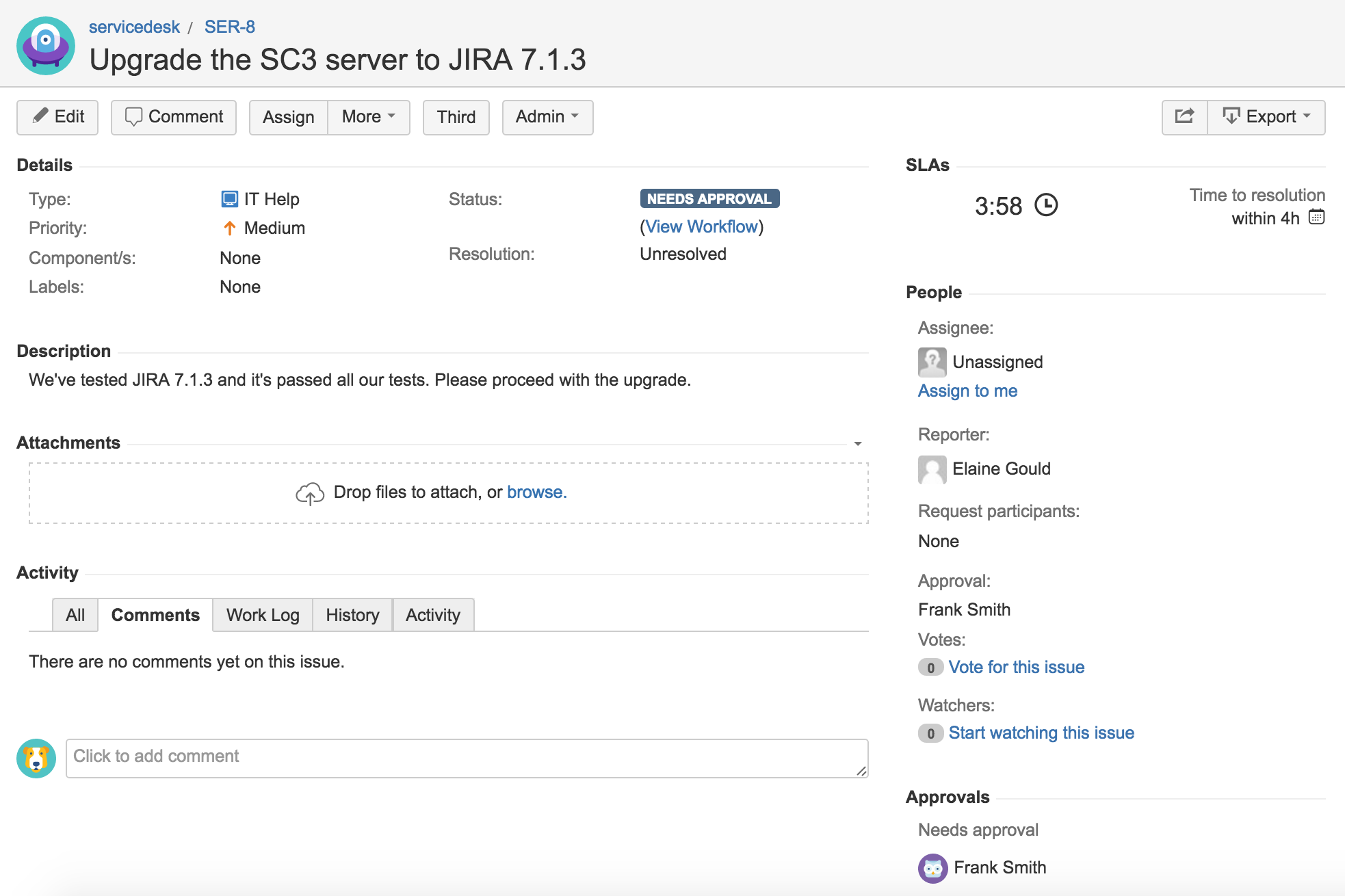Image resolution: width=1345 pixels, height=896 pixels.
Task: Expand the Attachments options arrow
Action: [x=858, y=444]
